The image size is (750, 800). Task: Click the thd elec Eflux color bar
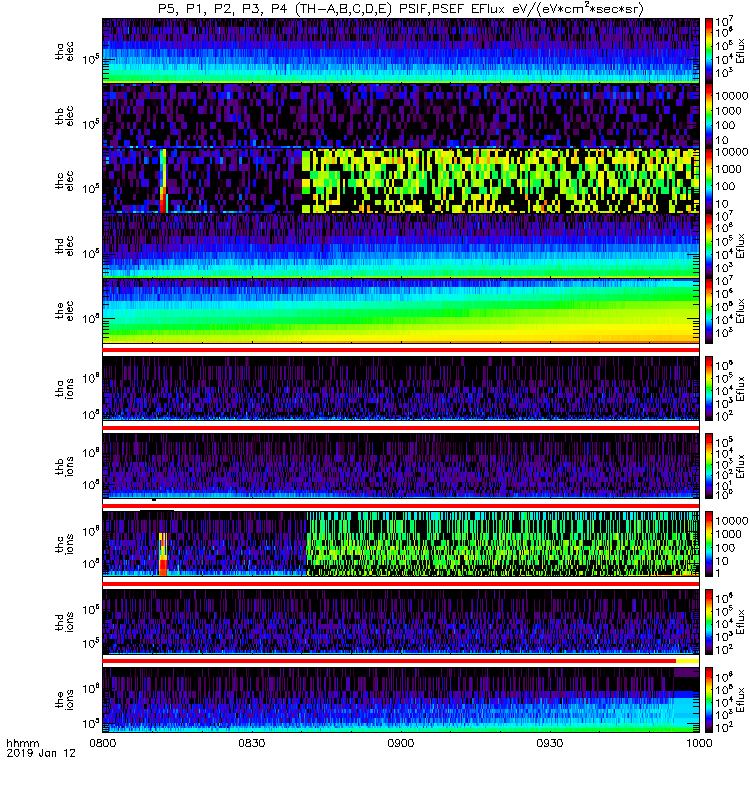point(709,245)
